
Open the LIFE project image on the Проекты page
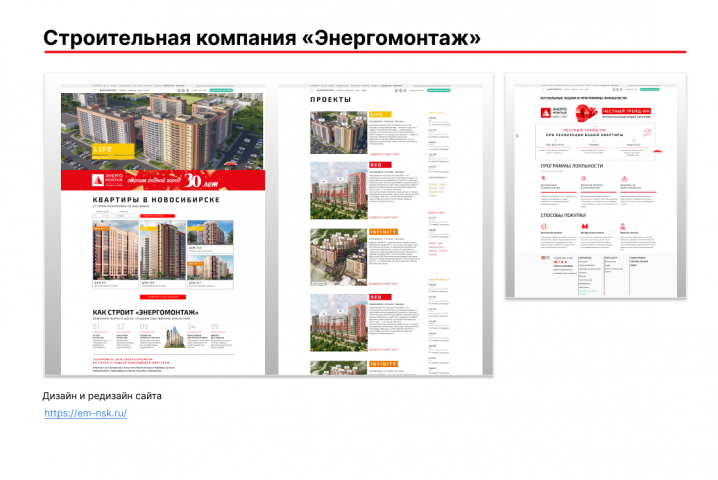[338, 132]
